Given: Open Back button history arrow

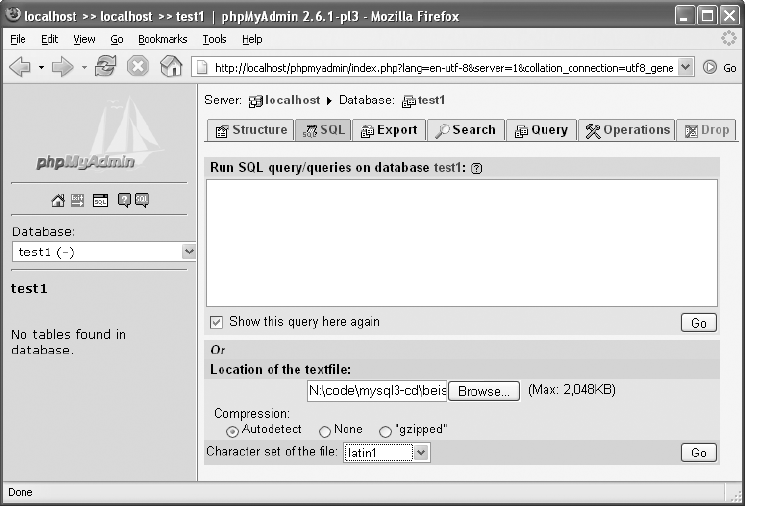Looking at the screenshot, I should 41,67.
